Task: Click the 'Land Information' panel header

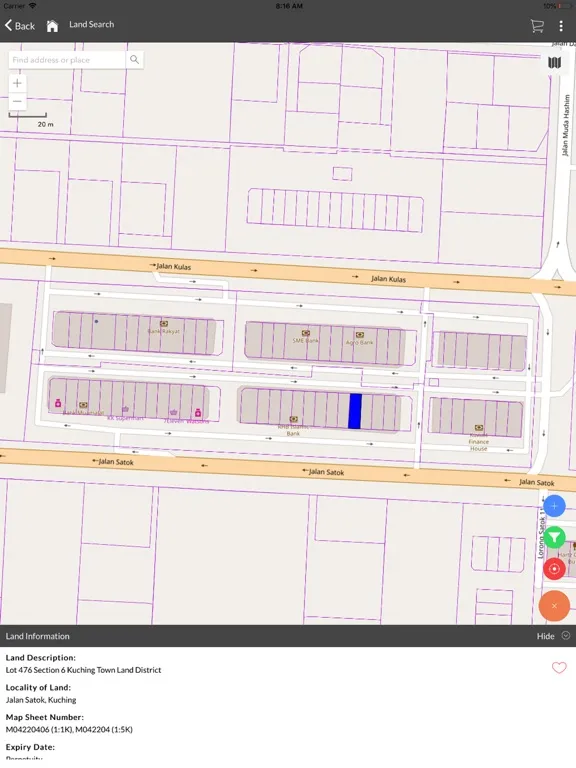Action: 38,636
